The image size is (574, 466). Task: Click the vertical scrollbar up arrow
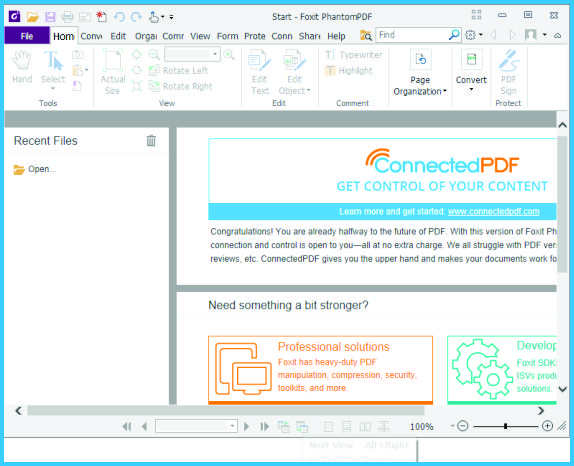click(562, 125)
